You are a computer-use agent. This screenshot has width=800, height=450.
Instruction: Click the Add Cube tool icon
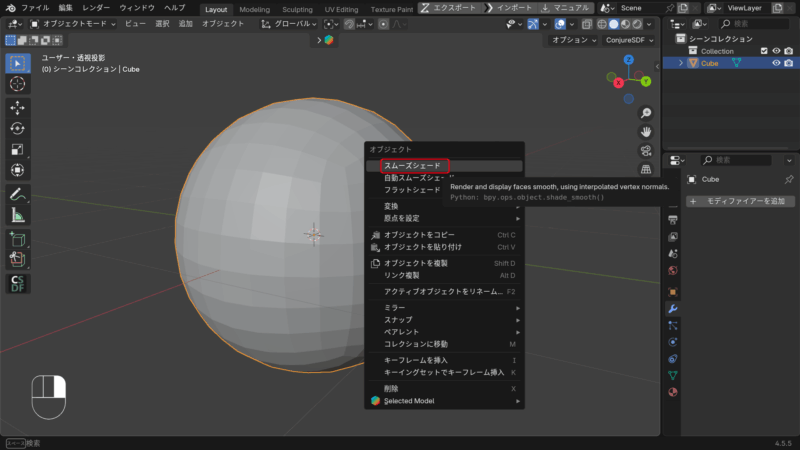[18, 239]
